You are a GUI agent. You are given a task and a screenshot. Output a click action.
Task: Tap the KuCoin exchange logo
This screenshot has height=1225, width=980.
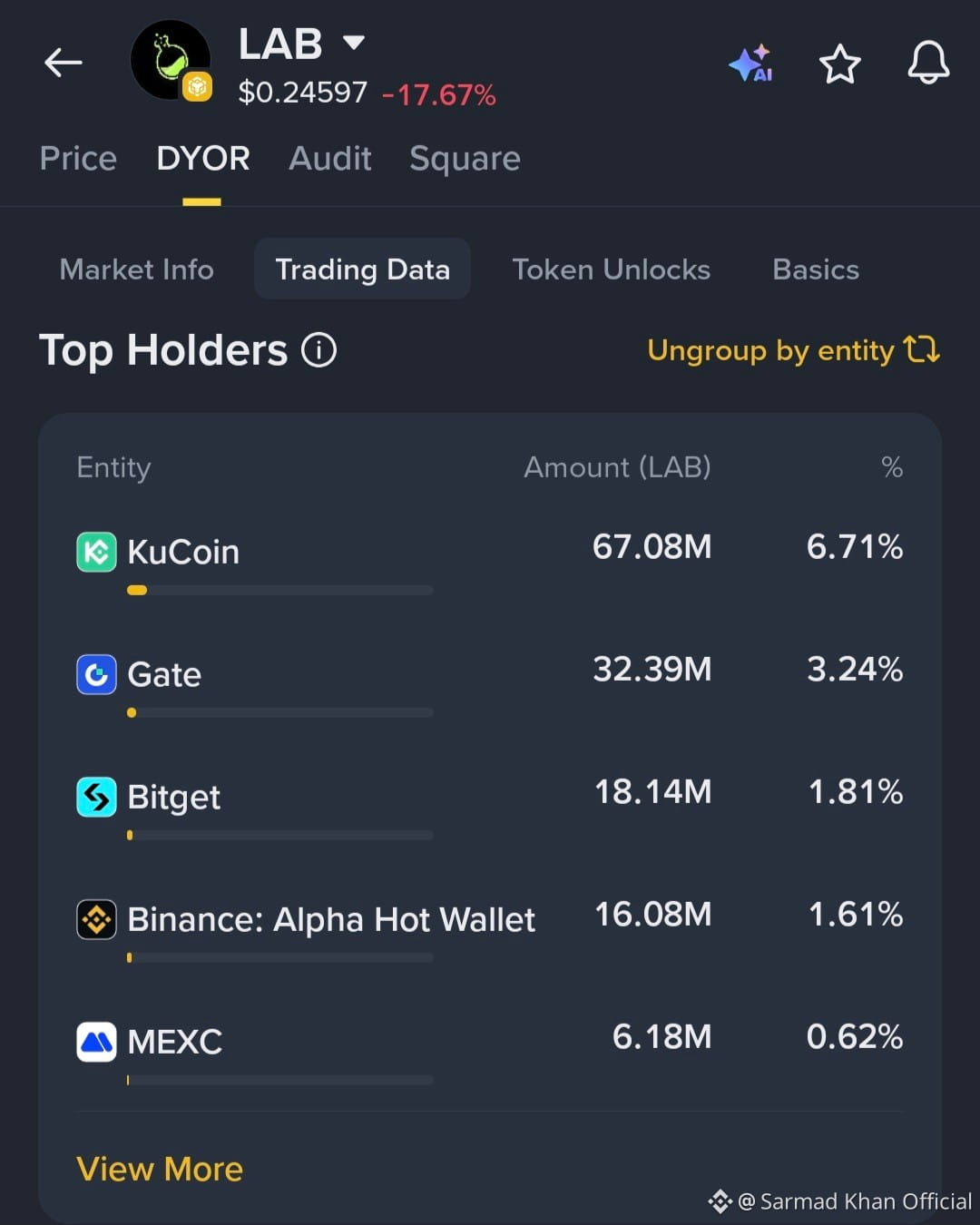click(x=96, y=552)
